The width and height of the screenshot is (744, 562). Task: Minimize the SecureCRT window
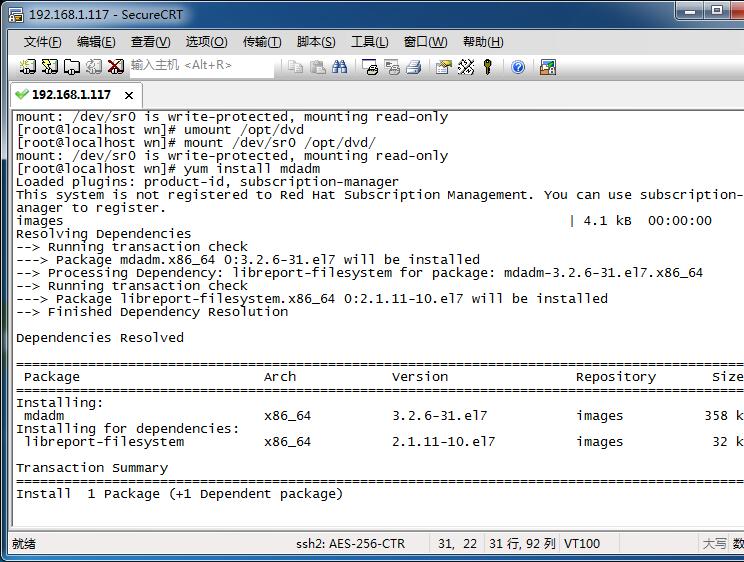[690, 11]
